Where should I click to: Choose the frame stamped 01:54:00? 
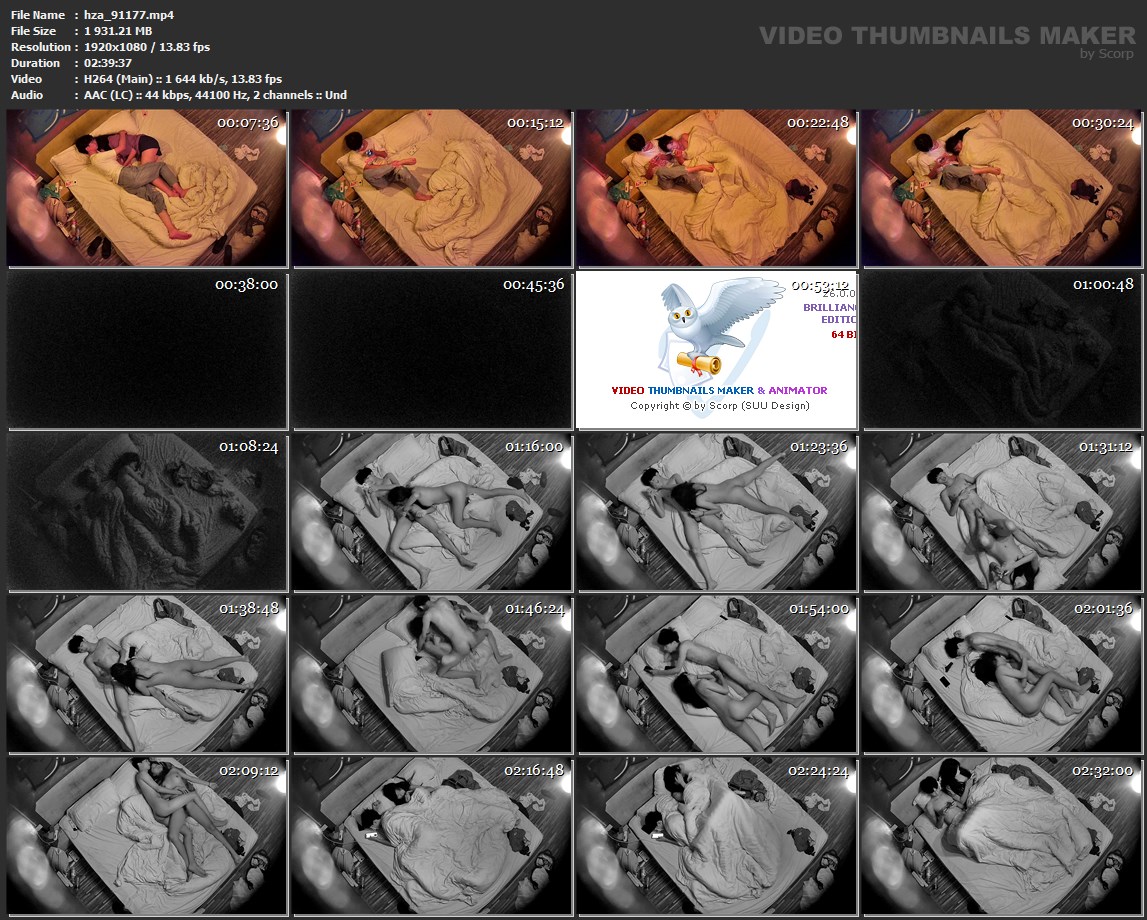[717, 674]
